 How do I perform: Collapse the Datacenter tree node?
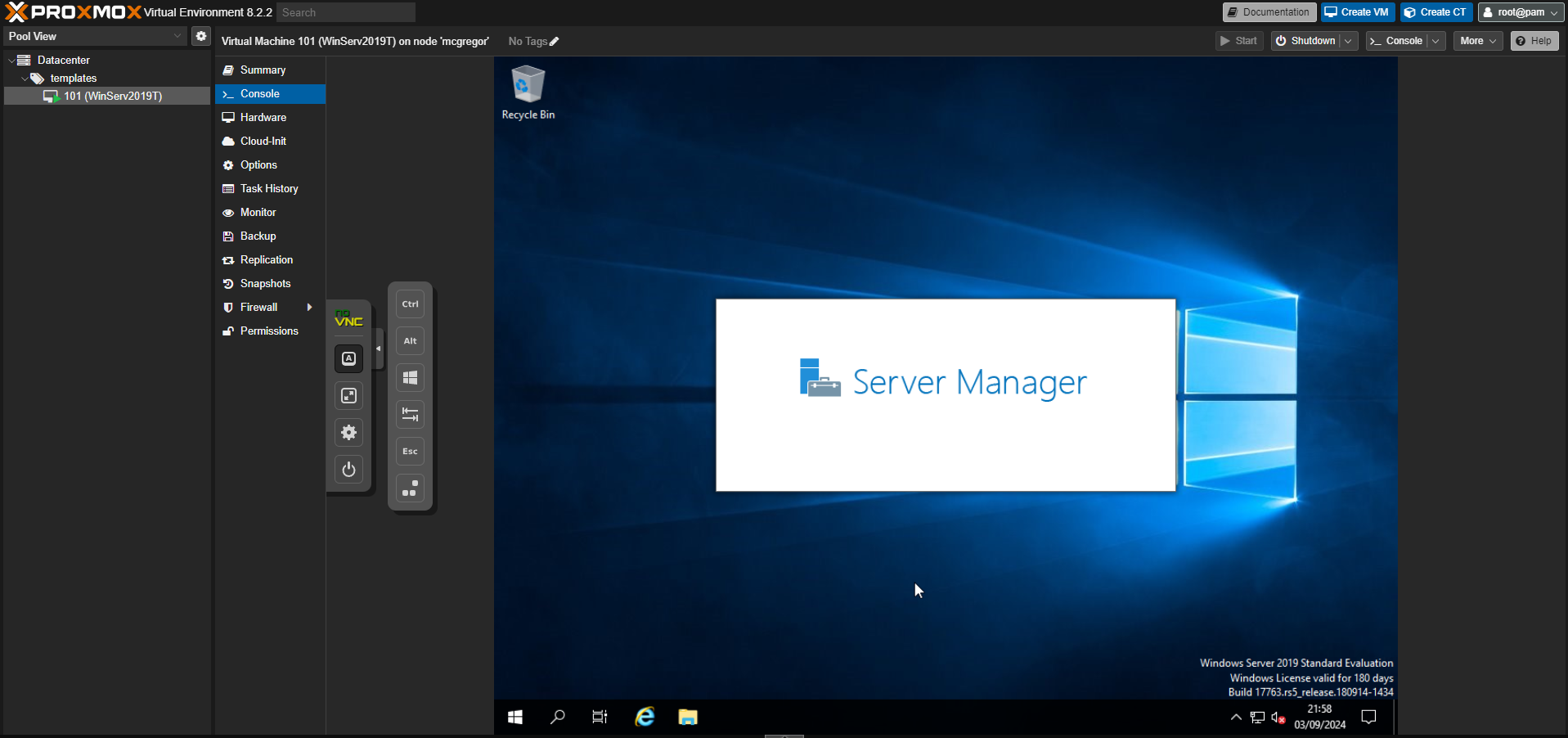pos(11,61)
